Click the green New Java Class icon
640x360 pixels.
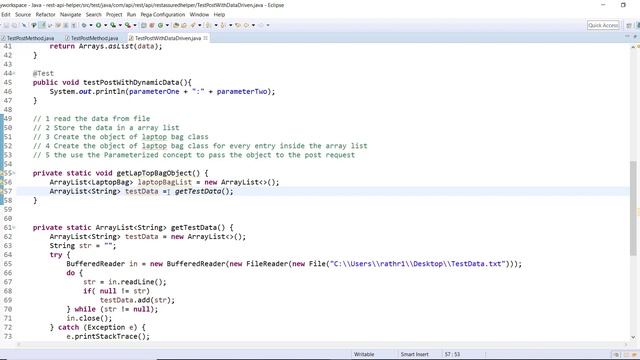point(160,25)
